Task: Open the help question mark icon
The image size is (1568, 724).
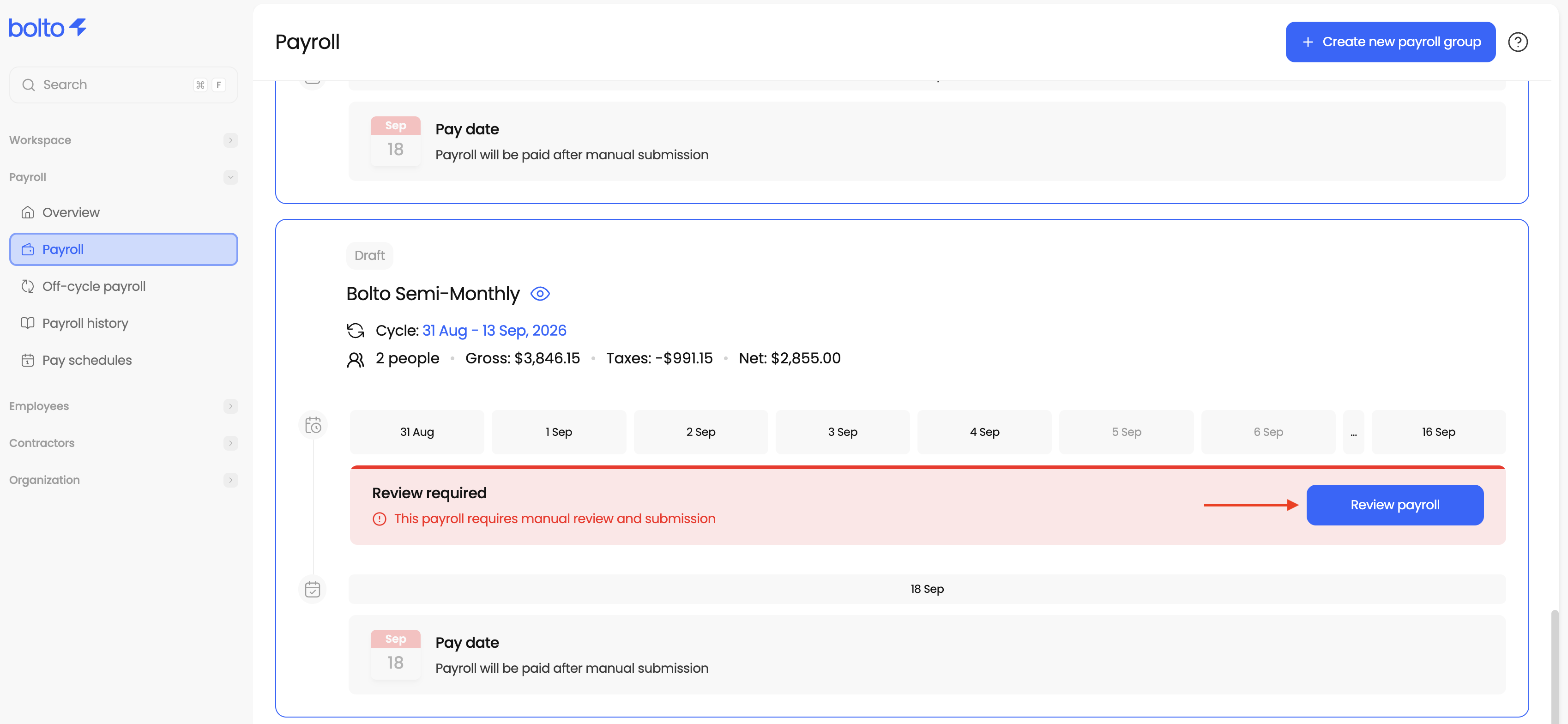Action: tap(1518, 42)
